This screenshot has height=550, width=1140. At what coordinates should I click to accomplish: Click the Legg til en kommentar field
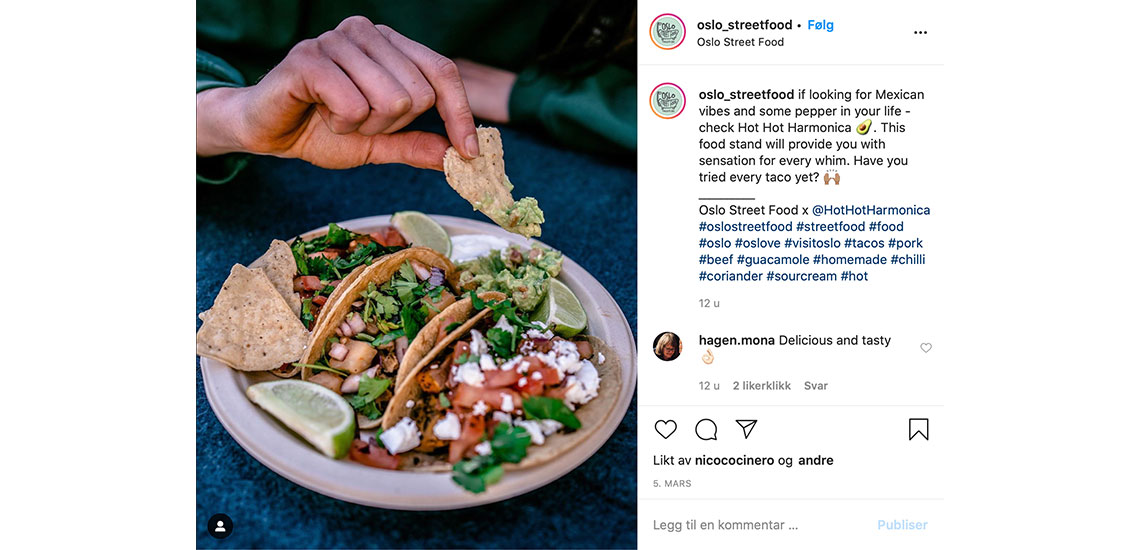(x=756, y=525)
